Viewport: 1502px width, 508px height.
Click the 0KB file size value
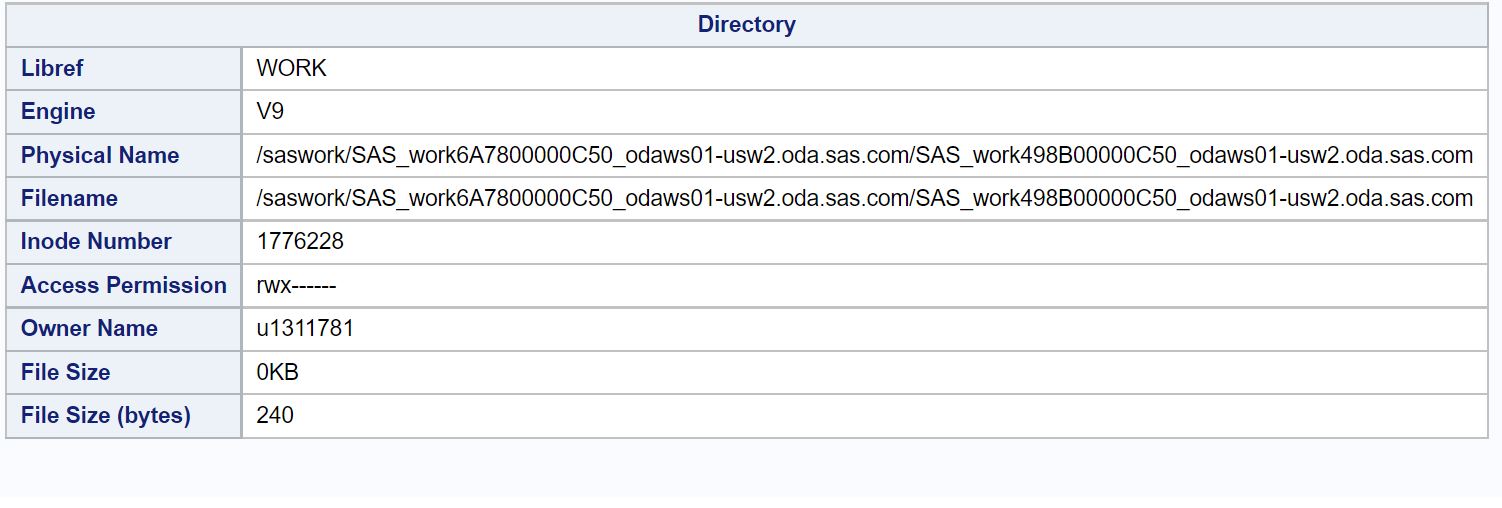pyautogui.click(x=277, y=372)
